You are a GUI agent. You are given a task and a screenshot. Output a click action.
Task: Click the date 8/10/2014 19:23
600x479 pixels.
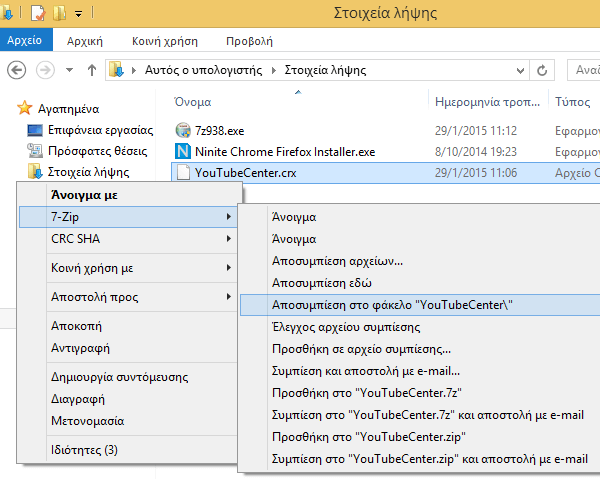(476, 152)
